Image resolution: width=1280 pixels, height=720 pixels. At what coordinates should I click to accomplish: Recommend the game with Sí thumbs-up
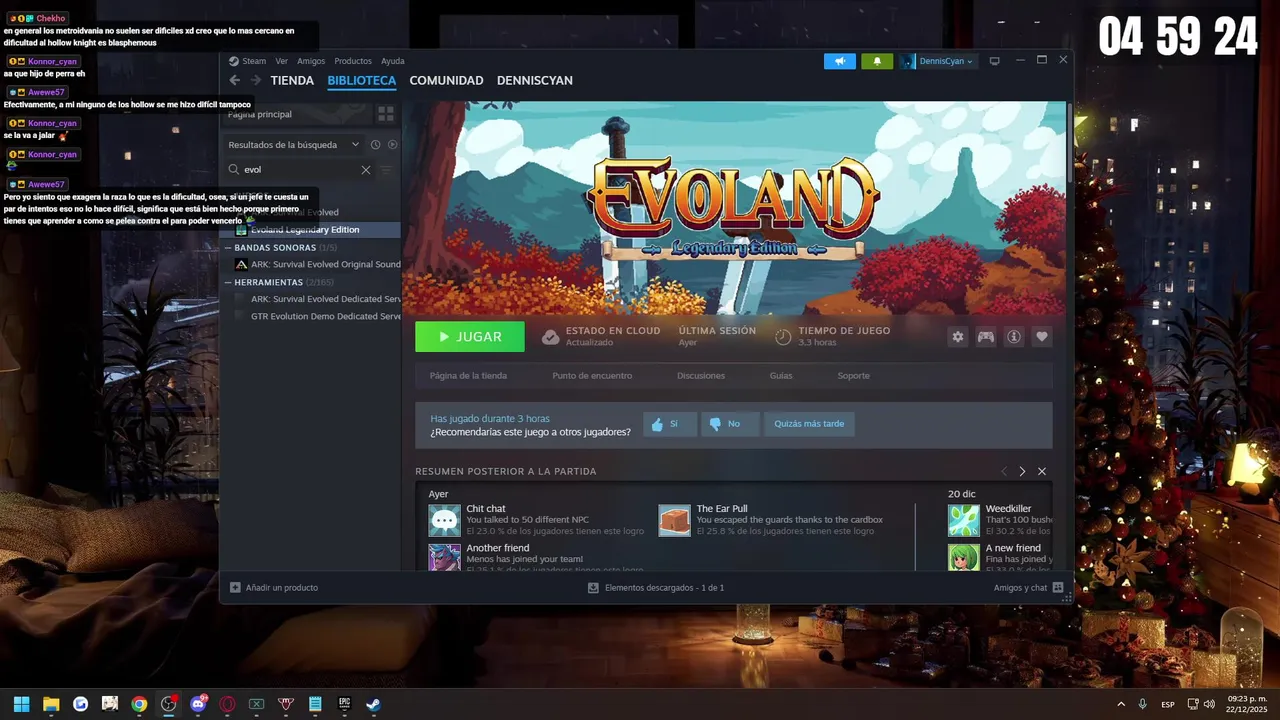pyautogui.click(x=669, y=424)
